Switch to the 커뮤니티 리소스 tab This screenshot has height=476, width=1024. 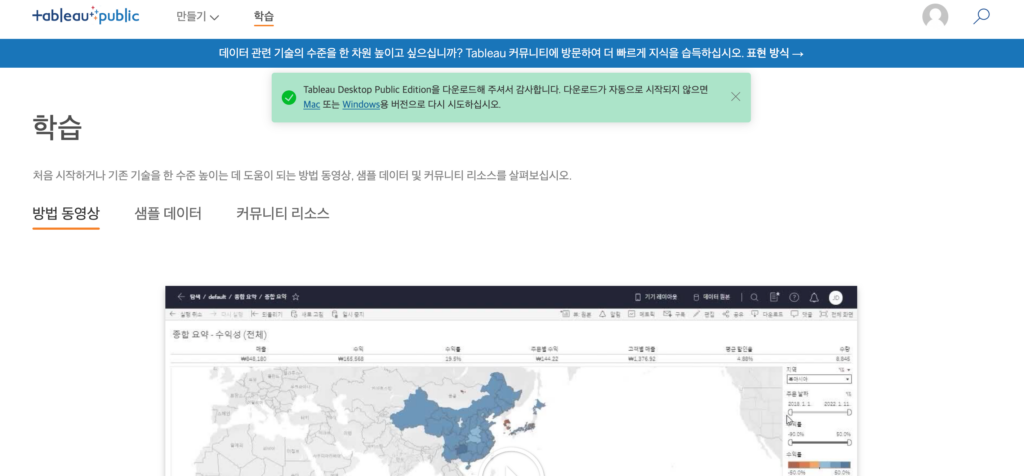283,214
